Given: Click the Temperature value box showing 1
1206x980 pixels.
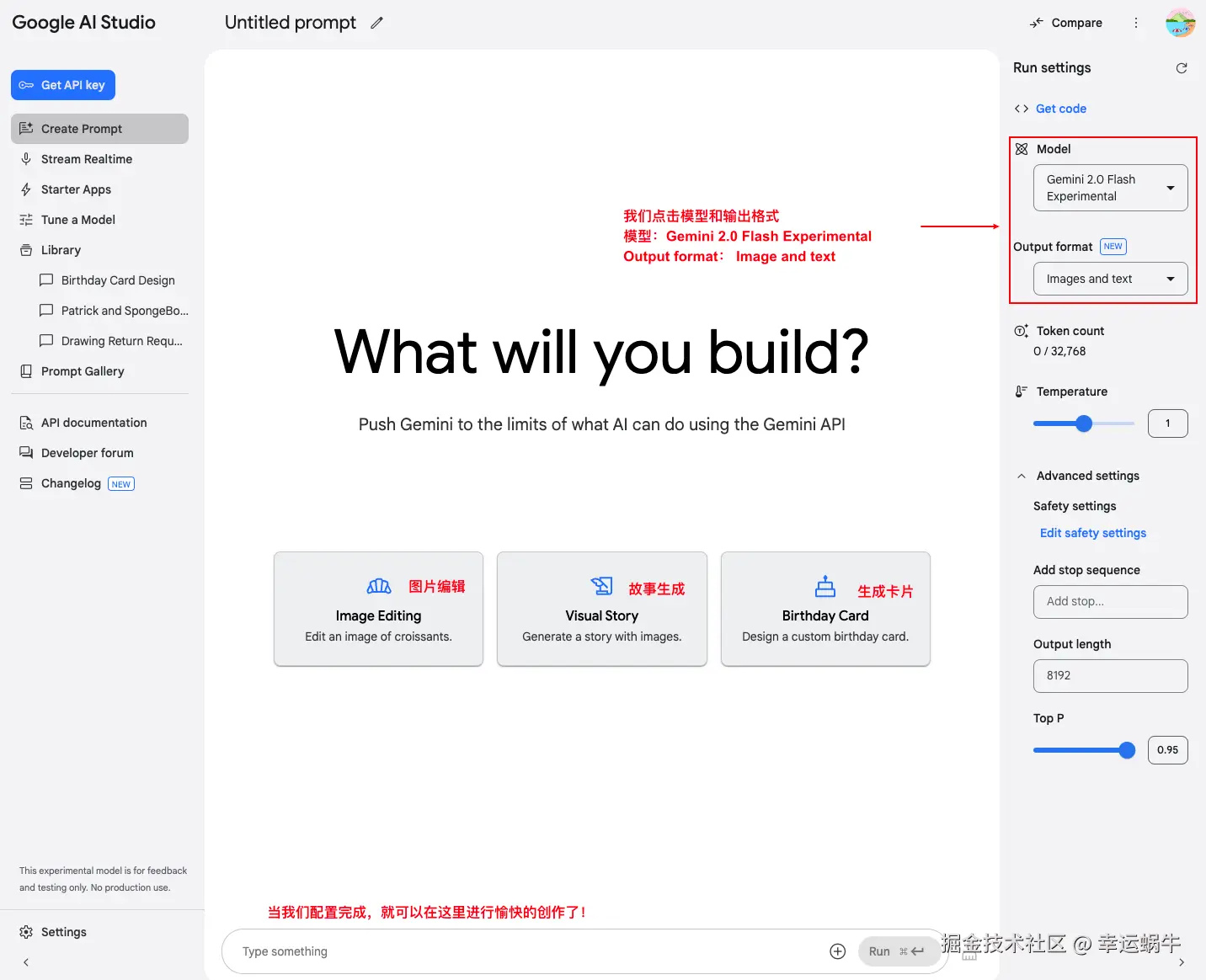Looking at the screenshot, I should tap(1168, 423).
